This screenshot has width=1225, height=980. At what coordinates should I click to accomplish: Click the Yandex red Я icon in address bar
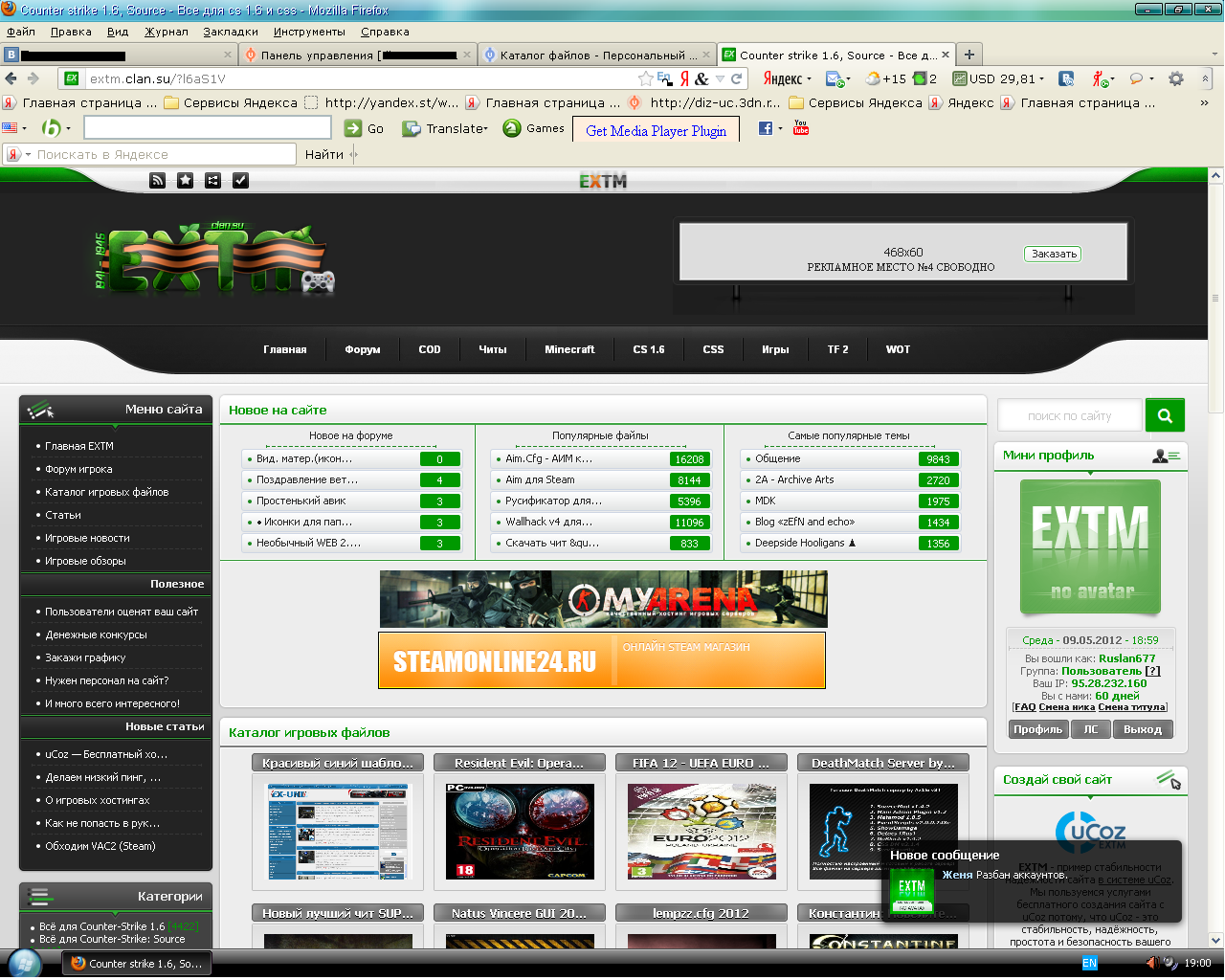click(x=684, y=78)
